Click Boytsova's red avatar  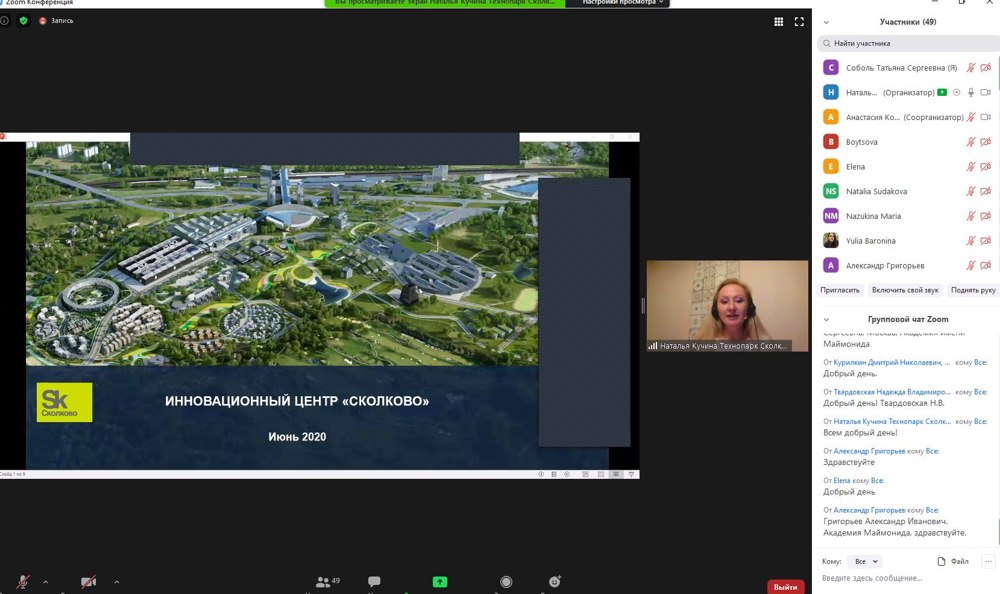tap(830, 142)
